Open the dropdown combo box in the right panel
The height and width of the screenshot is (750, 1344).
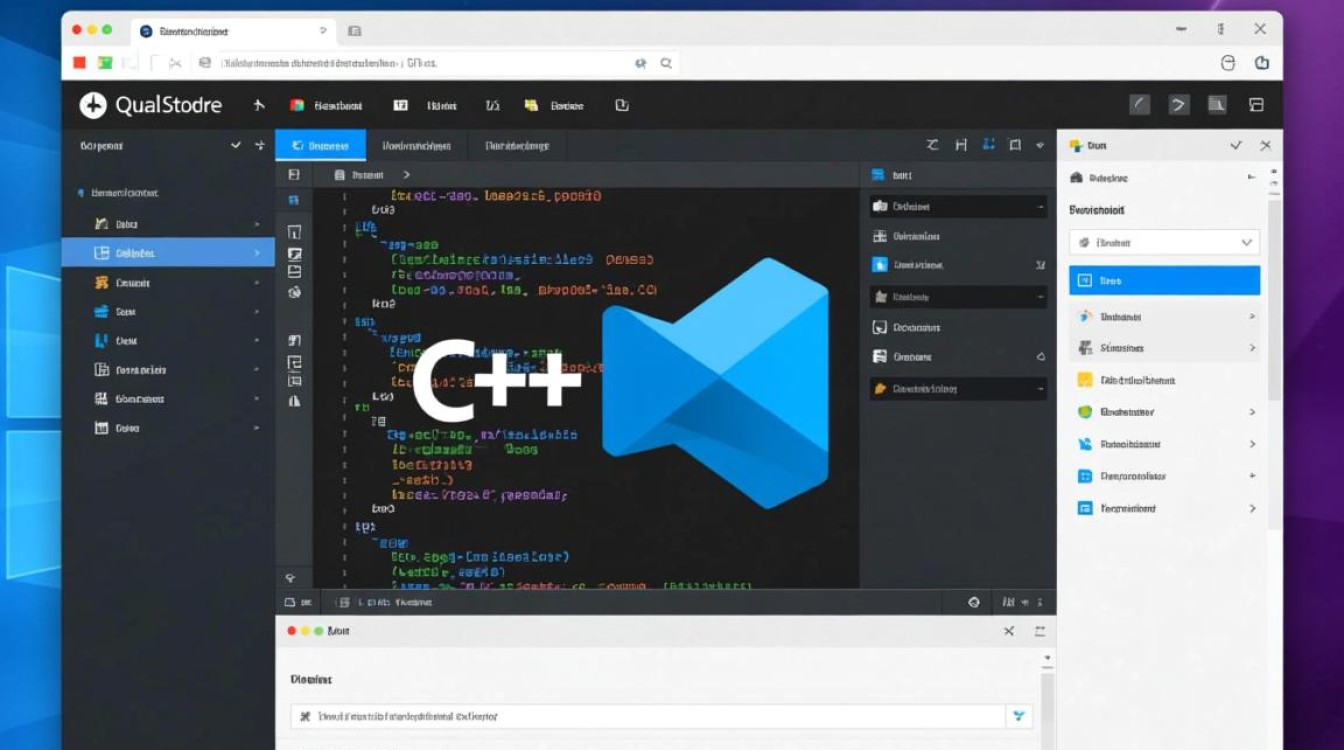pyautogui.click(x=1164, y=242)
